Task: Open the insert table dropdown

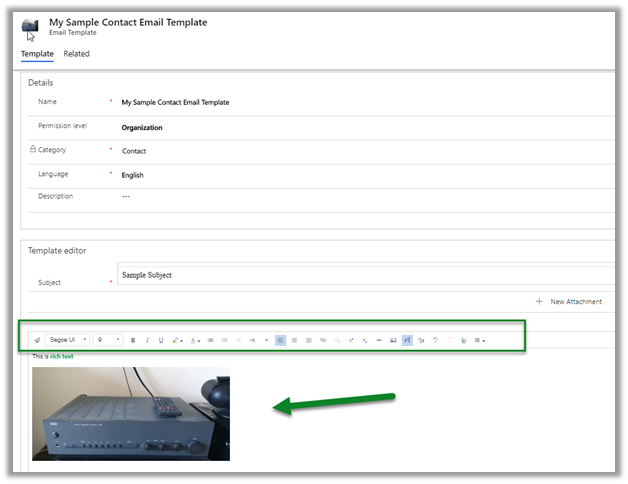Action: point(480,340)
